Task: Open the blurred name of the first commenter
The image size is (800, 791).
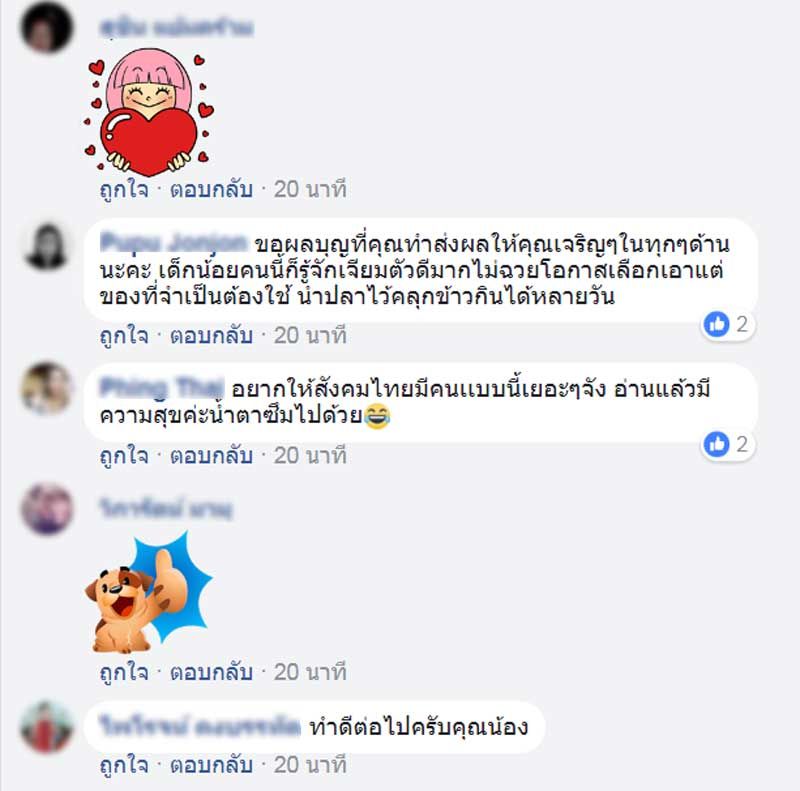Action: pos(177,28)
